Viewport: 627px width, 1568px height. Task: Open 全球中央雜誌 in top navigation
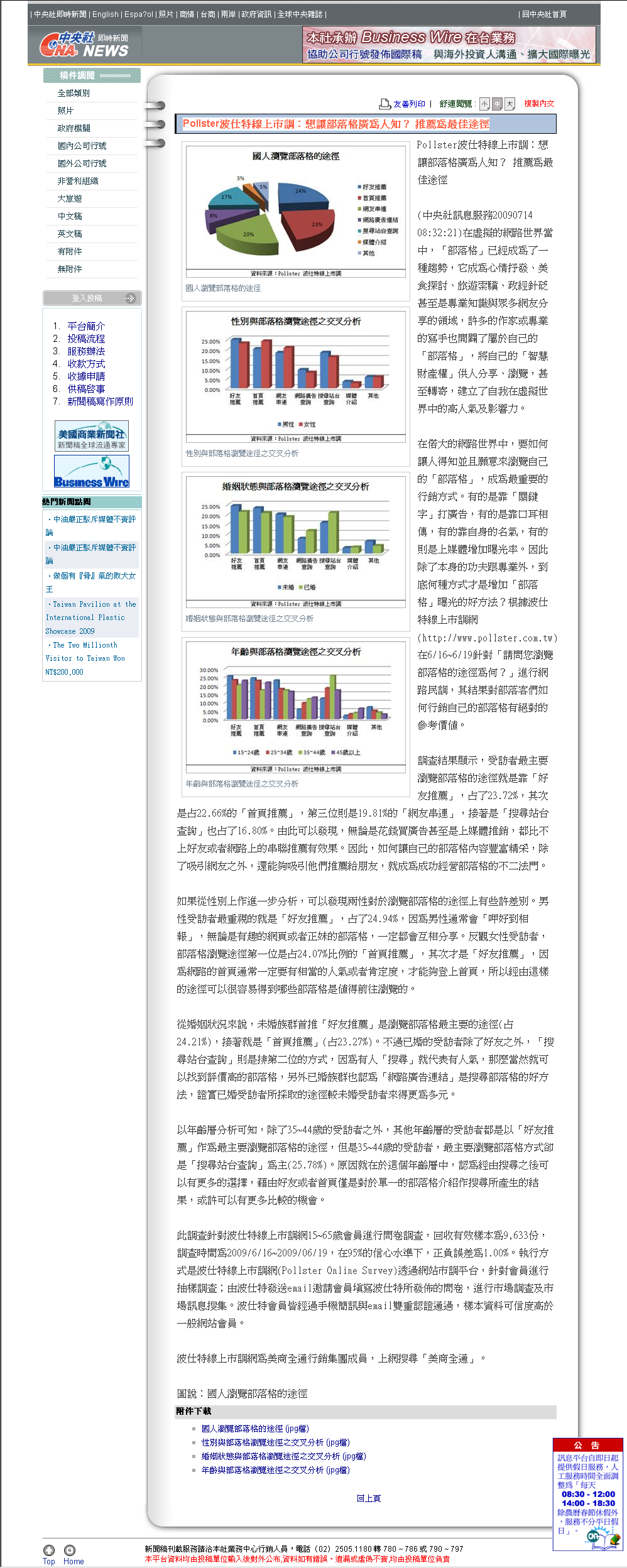click(300, 14)
